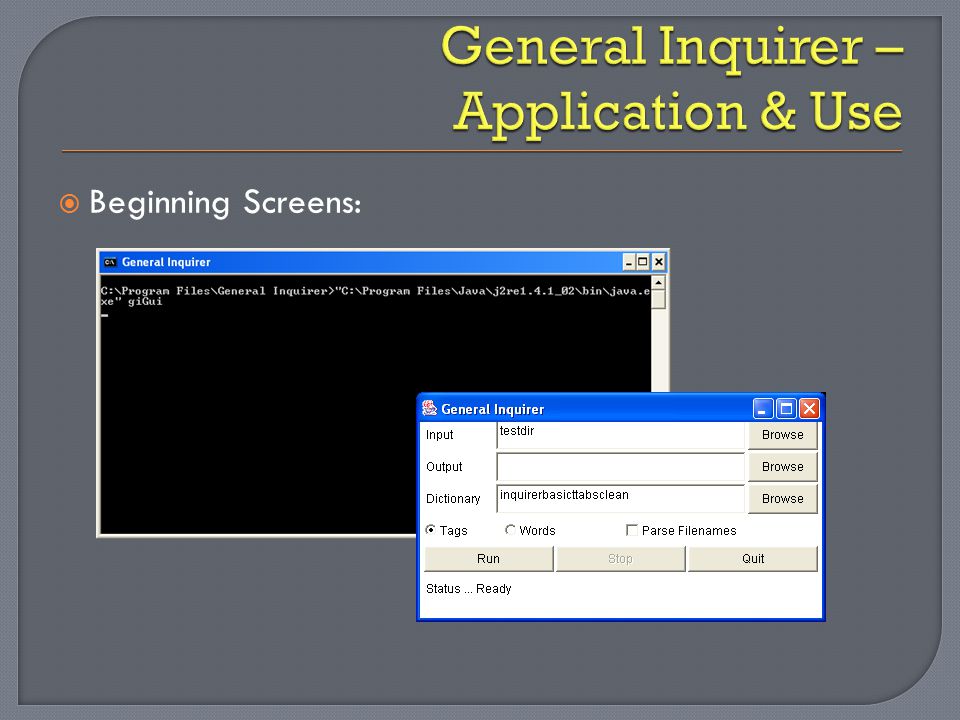Maximize the General Inquirer GUI window
The width and height of the screenshot is (960, 720).
tap(786, 408)
